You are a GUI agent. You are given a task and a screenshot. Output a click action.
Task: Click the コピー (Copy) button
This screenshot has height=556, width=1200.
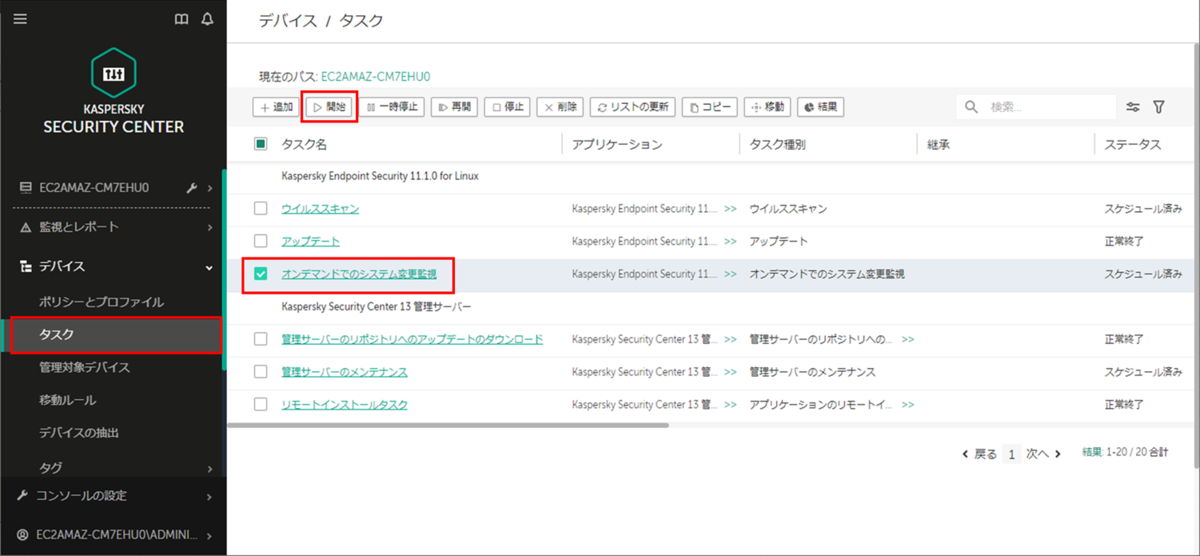(709, 107)
